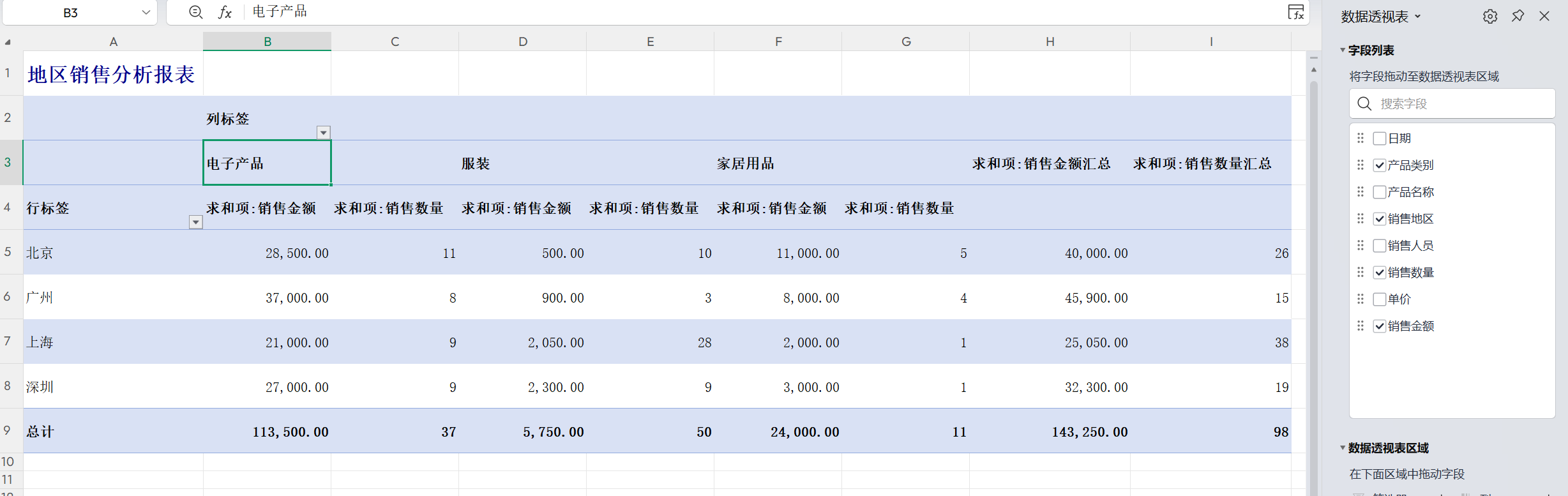Close the pivot table side panel
Viewport: 1568px width, 496px height.
[x=1544, y=16]
